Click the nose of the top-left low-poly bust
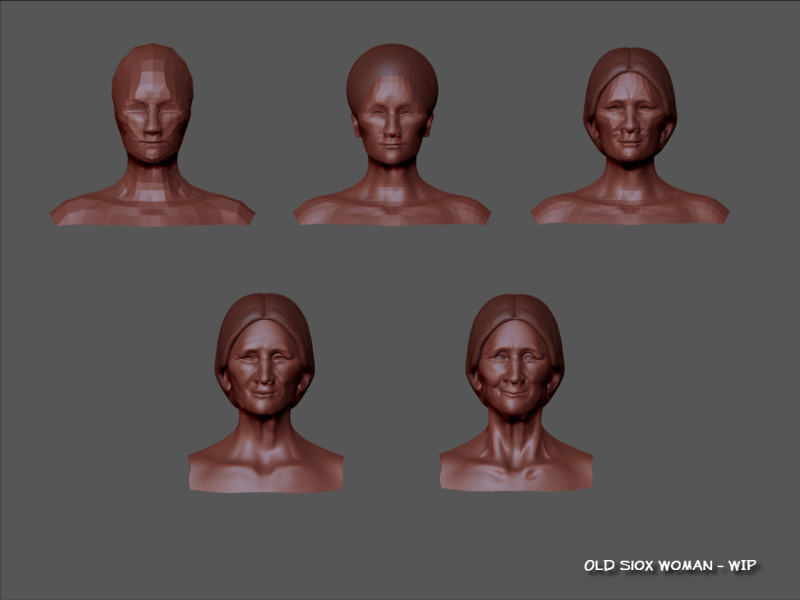Screen dimensions: 800x600 (x=151, y=126)
